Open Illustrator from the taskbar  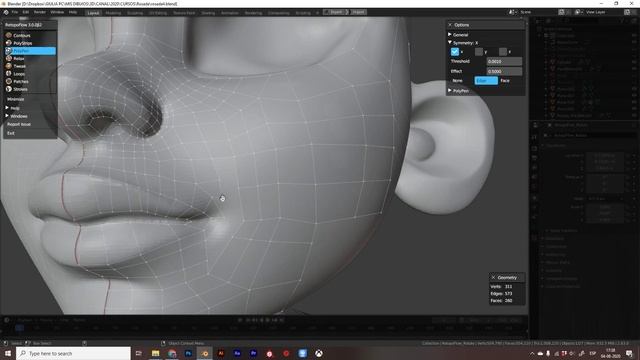(221, 353)
